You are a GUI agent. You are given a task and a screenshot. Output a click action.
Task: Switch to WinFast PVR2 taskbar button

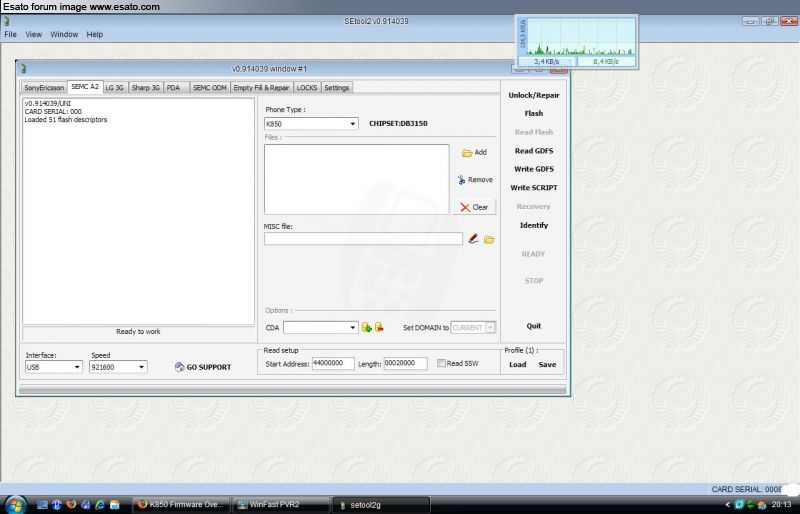tap(280, 505)
